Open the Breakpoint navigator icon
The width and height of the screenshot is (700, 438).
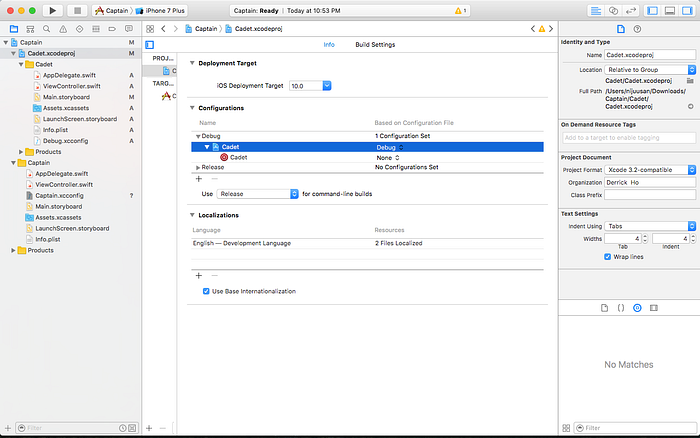point(112,29)
